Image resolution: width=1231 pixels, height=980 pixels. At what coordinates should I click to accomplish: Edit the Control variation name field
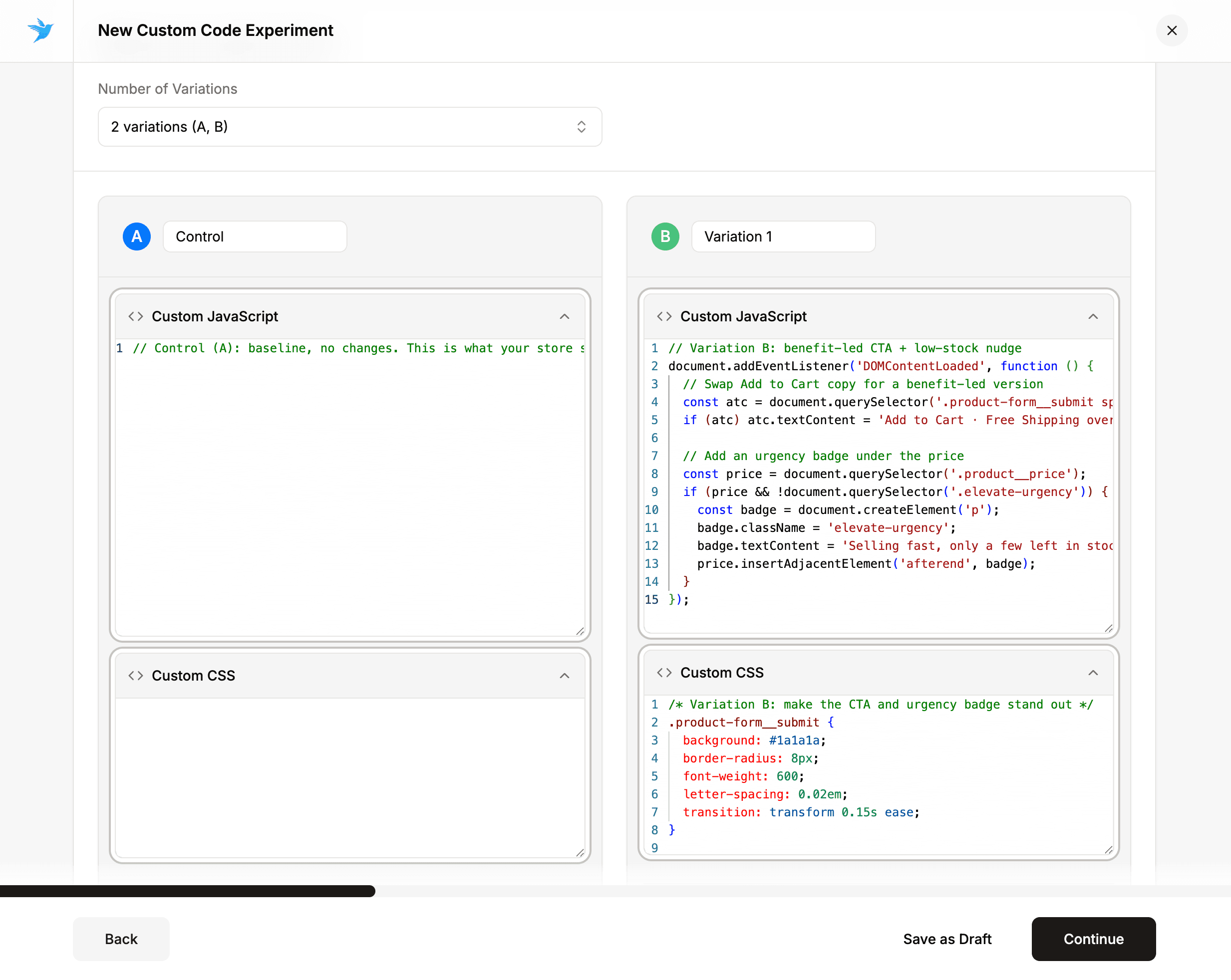coord(255,237)
